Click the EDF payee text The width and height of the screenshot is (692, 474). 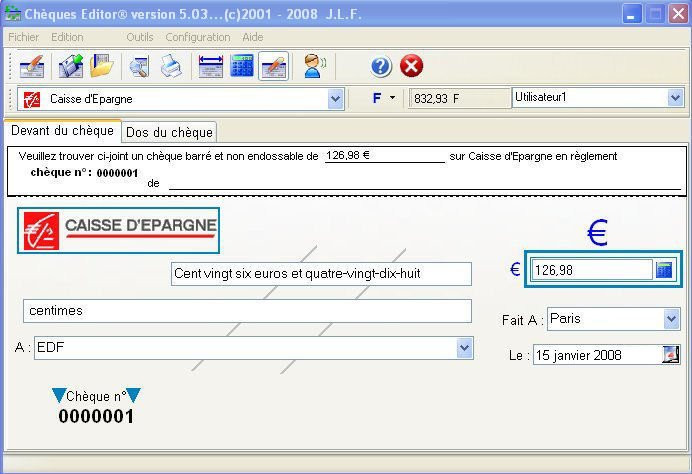coord(50,348)
